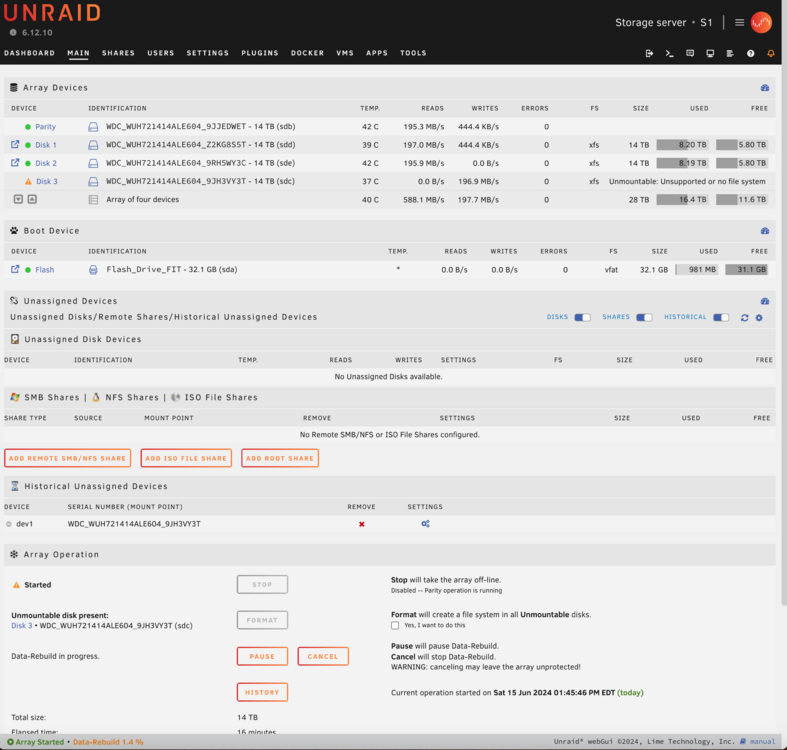Open unassigned devices settings gear

(759, 318)
